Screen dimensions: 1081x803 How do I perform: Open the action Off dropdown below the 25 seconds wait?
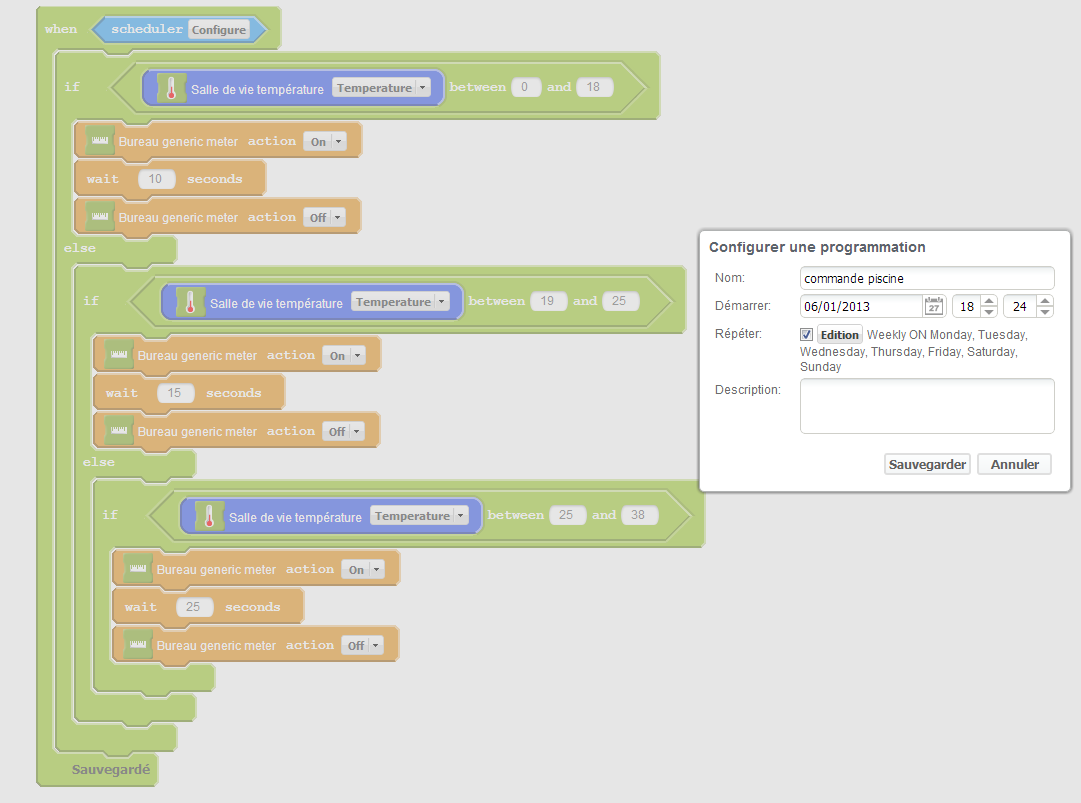pos(362,645)
